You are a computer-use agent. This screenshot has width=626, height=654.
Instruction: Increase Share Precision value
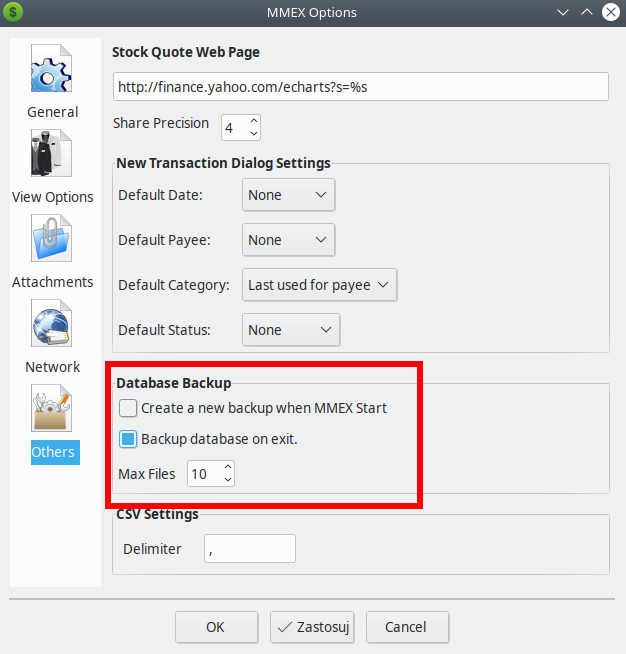coord(254,121)
